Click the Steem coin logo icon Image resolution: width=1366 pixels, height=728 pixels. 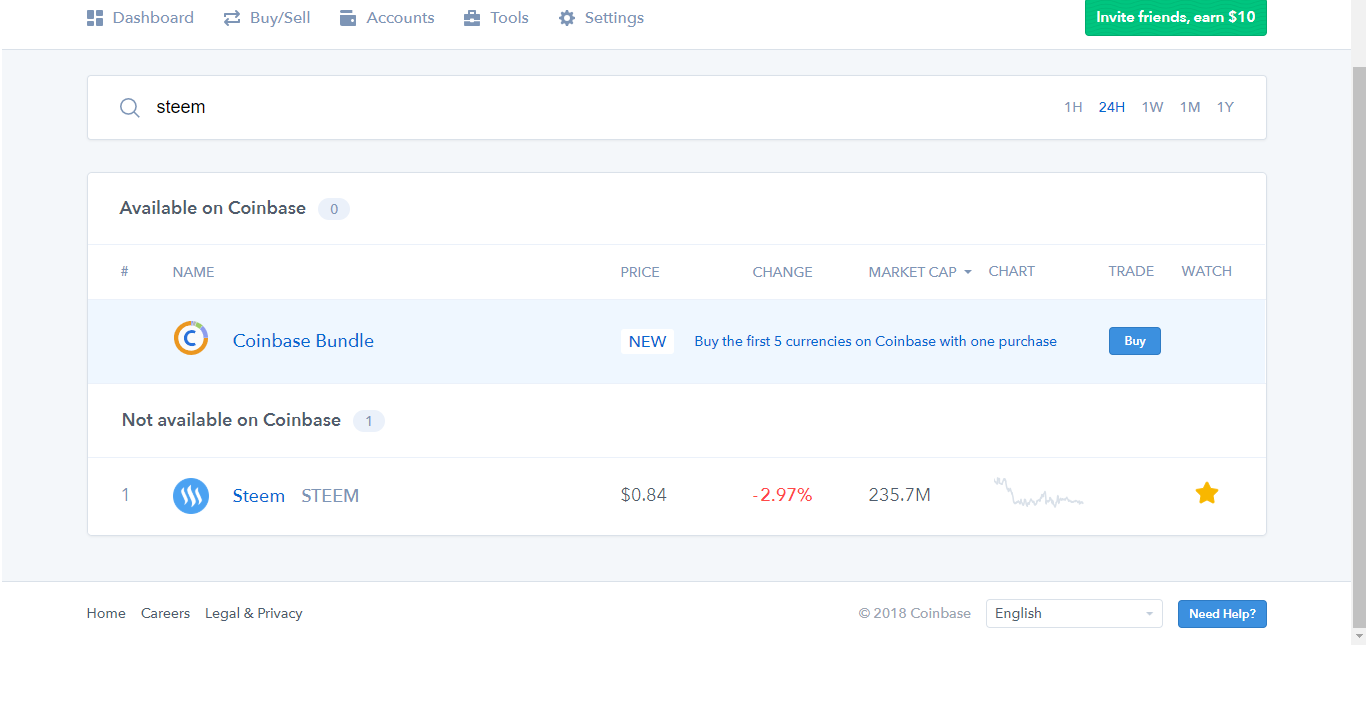click(191, 495)
